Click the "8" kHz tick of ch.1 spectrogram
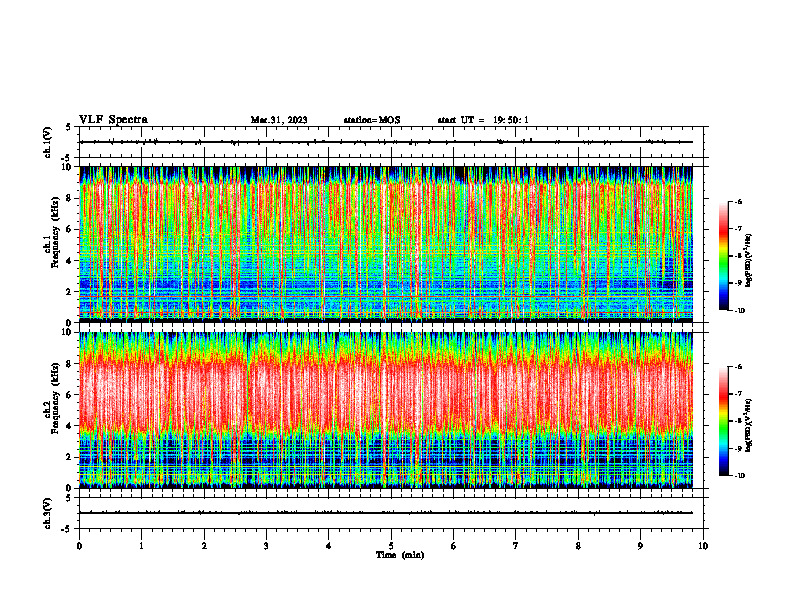Viewport: 792px width, 612px height. tap(70, 198)
